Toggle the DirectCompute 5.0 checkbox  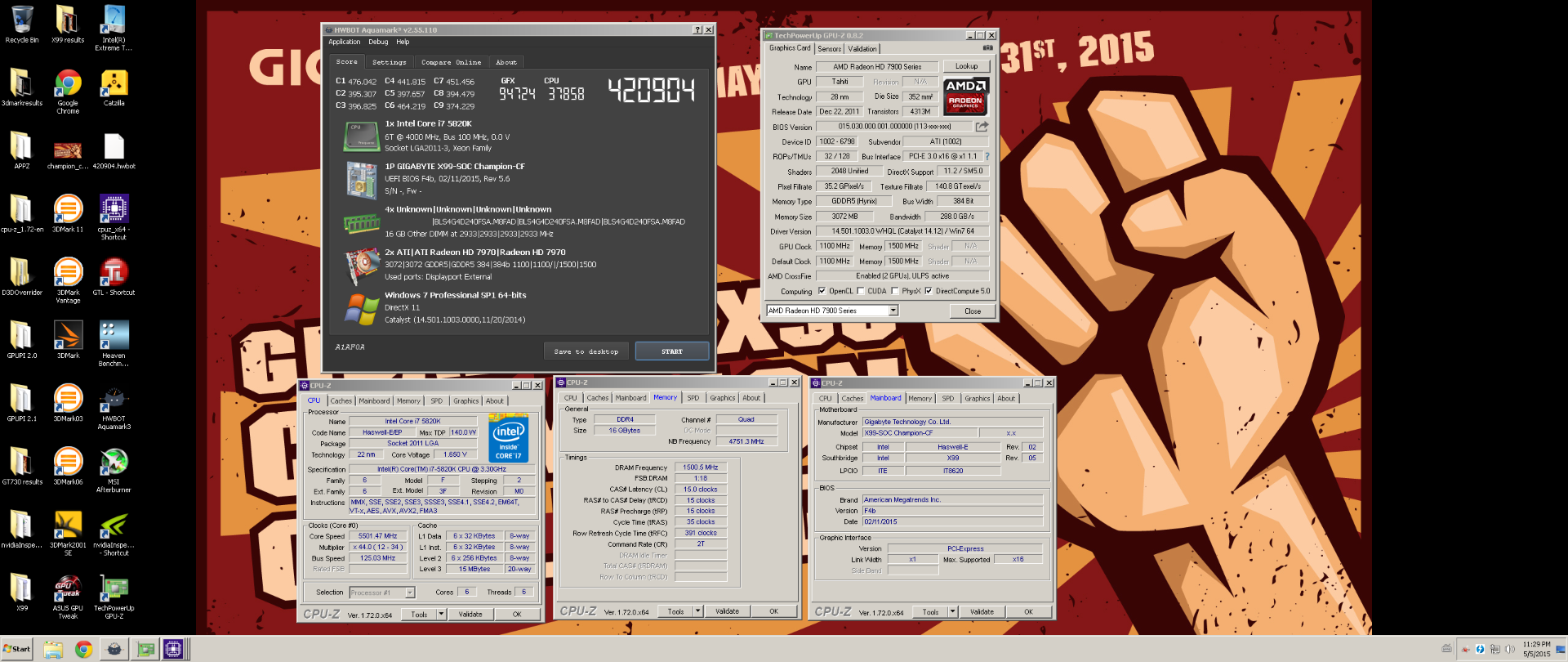pos(929,291)
